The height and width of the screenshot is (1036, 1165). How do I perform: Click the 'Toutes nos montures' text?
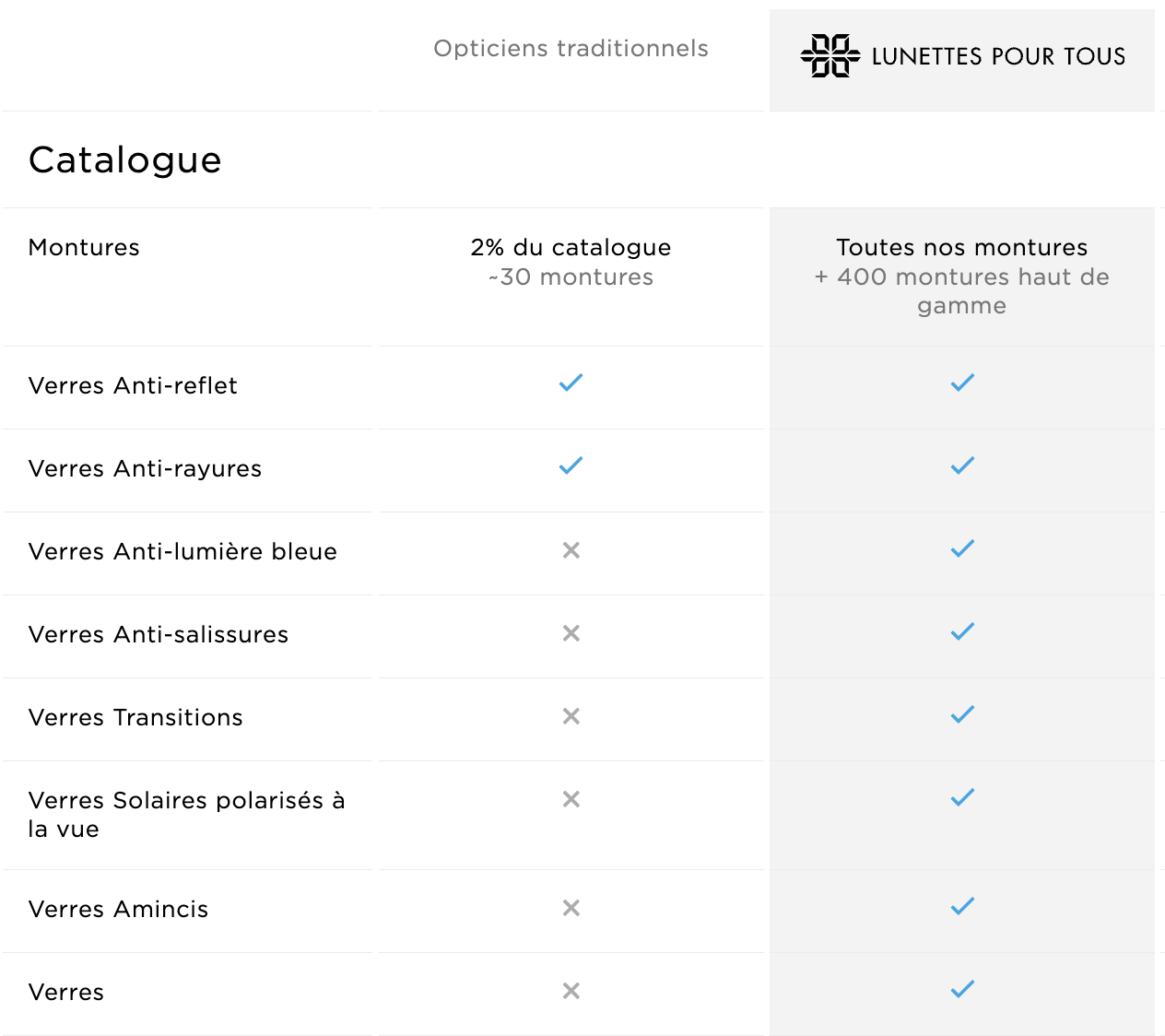961,247
